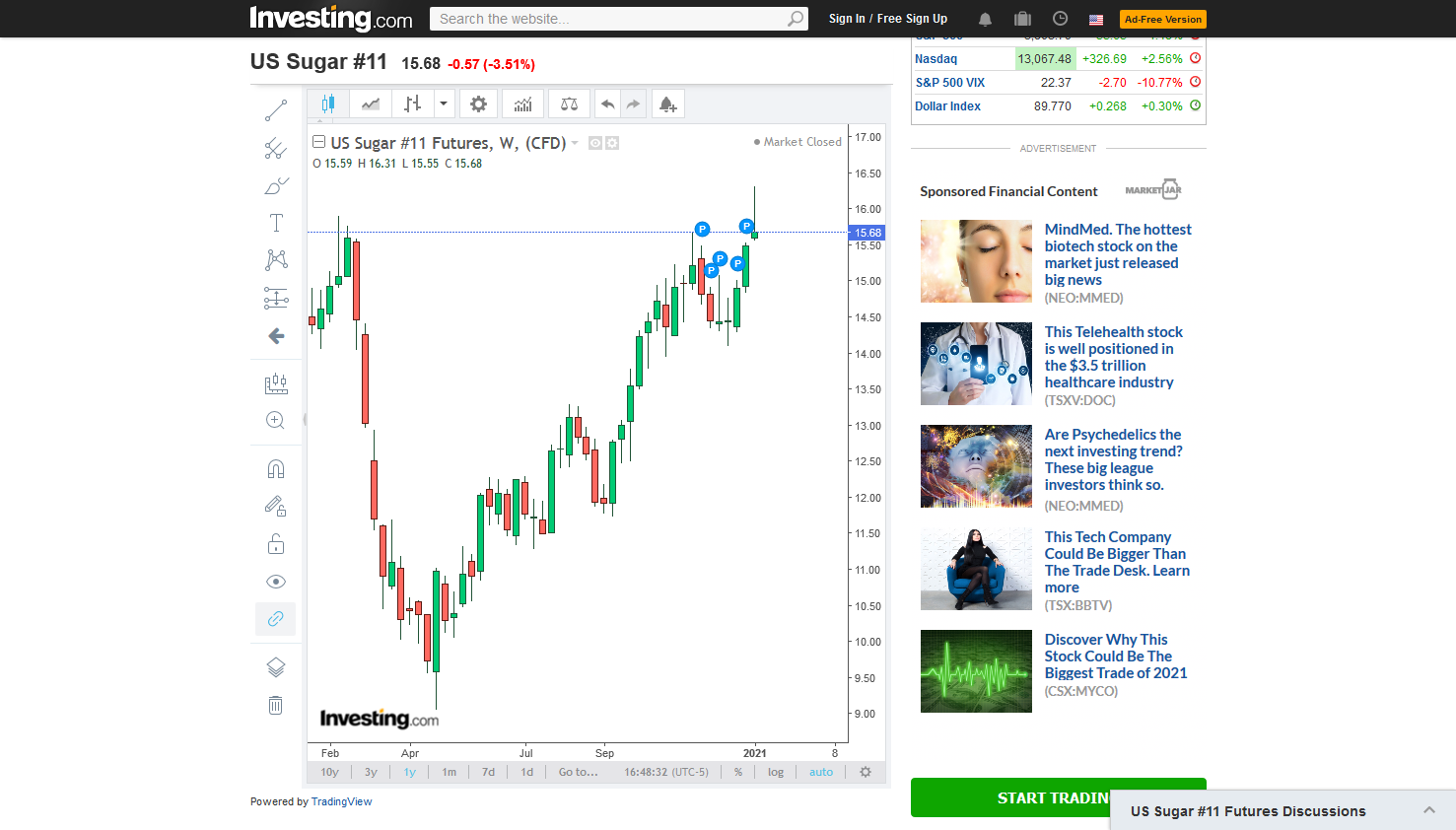Select the pitchfork drawing tool
The width and height of the screenshot is (1456, 830).
tap(276, 149)
